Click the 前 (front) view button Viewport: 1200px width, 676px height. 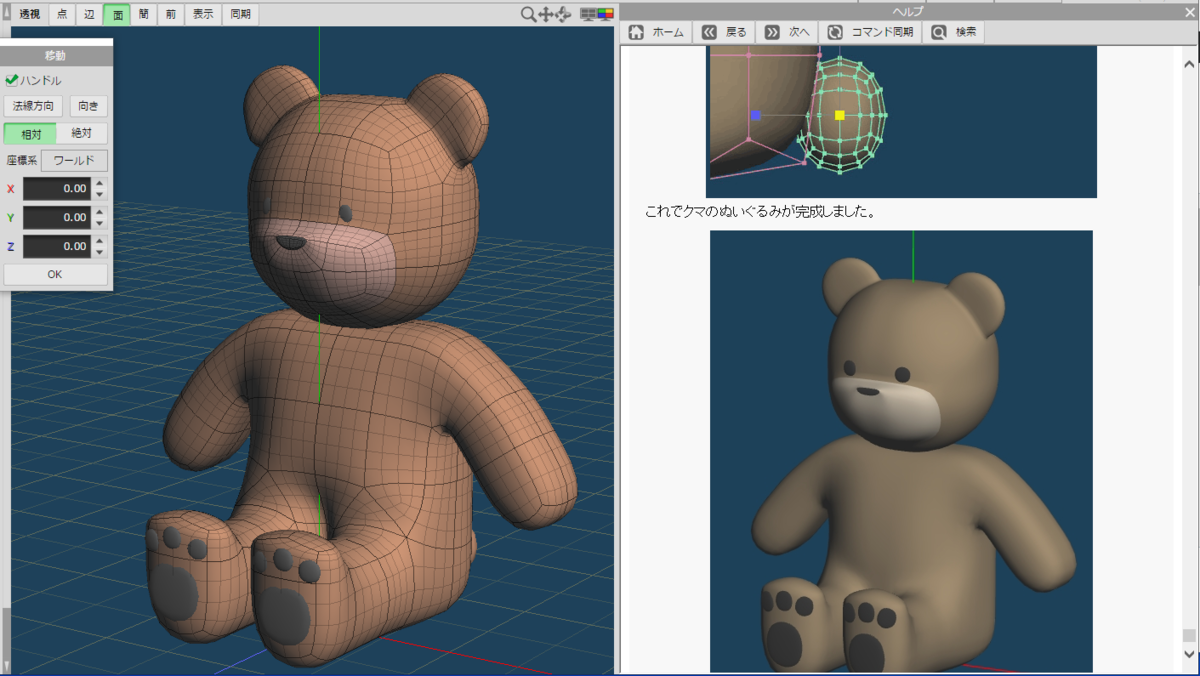point(171,14)
